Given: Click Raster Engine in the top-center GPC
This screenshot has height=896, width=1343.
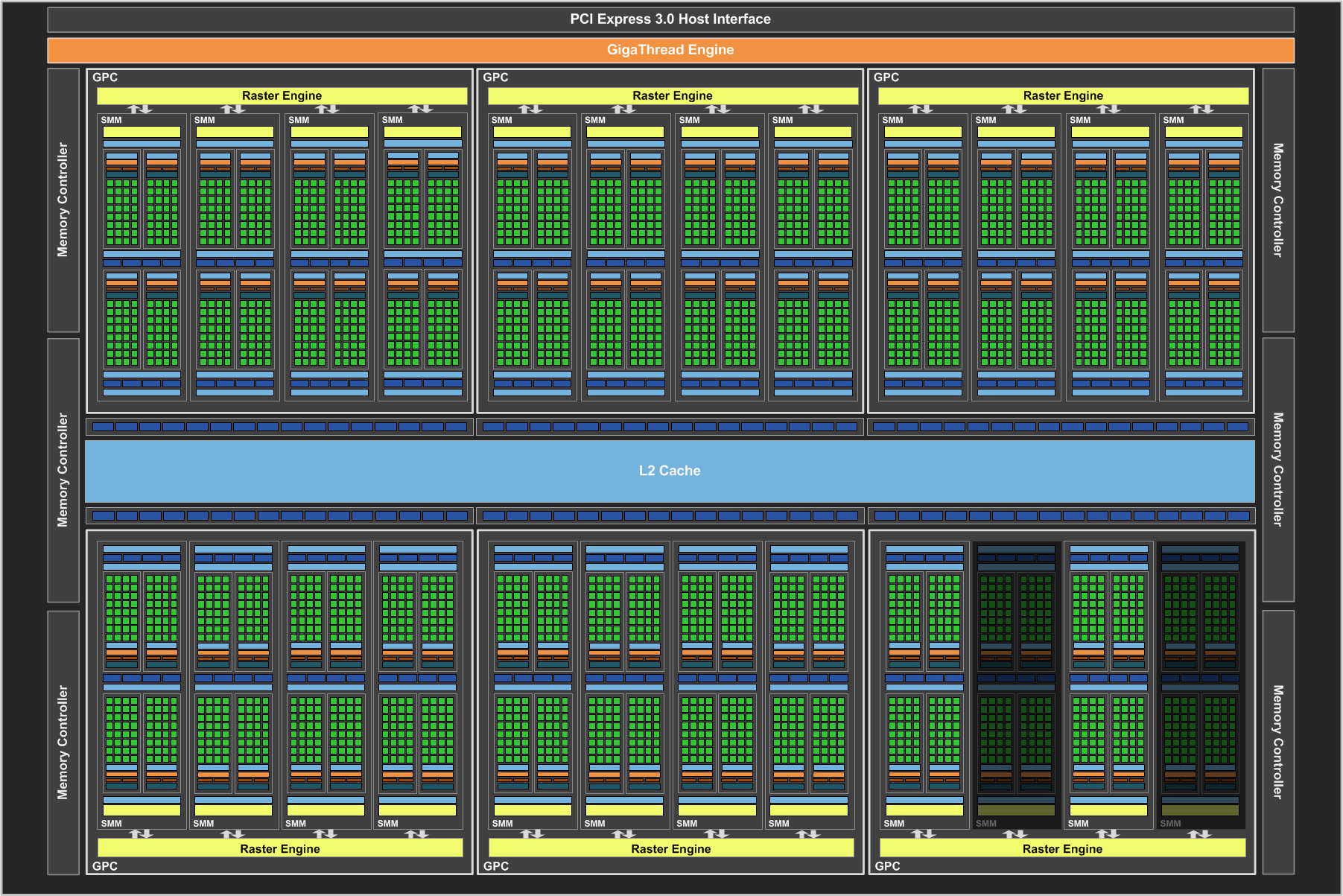Looking at the screenshot, I should point(673,95).
